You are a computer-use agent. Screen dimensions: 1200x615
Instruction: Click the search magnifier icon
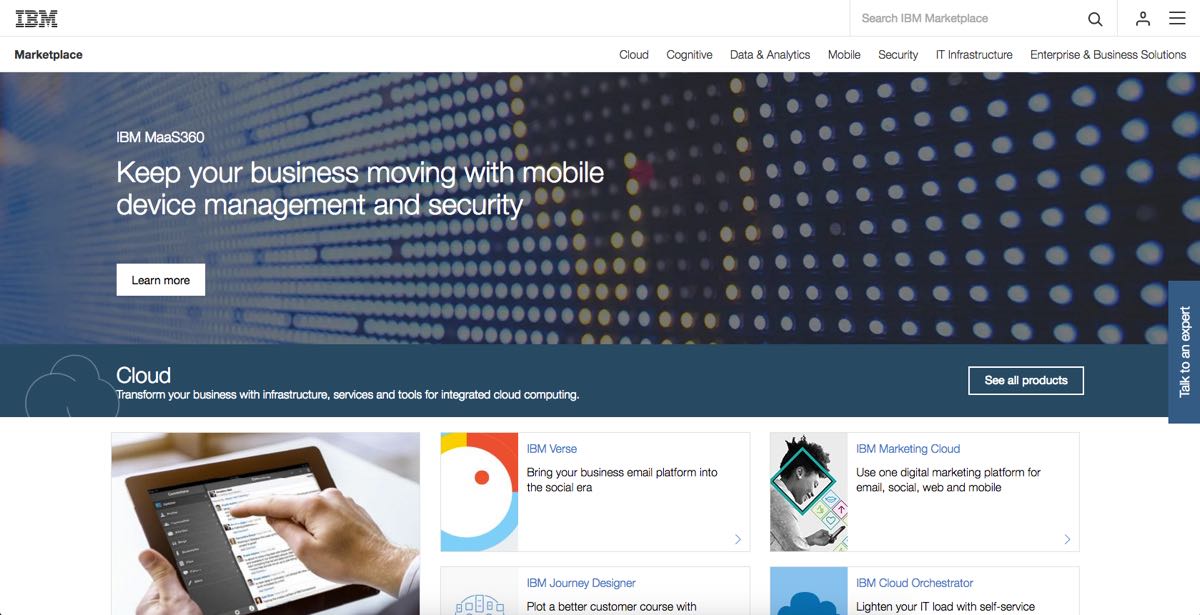(1095, 19)
